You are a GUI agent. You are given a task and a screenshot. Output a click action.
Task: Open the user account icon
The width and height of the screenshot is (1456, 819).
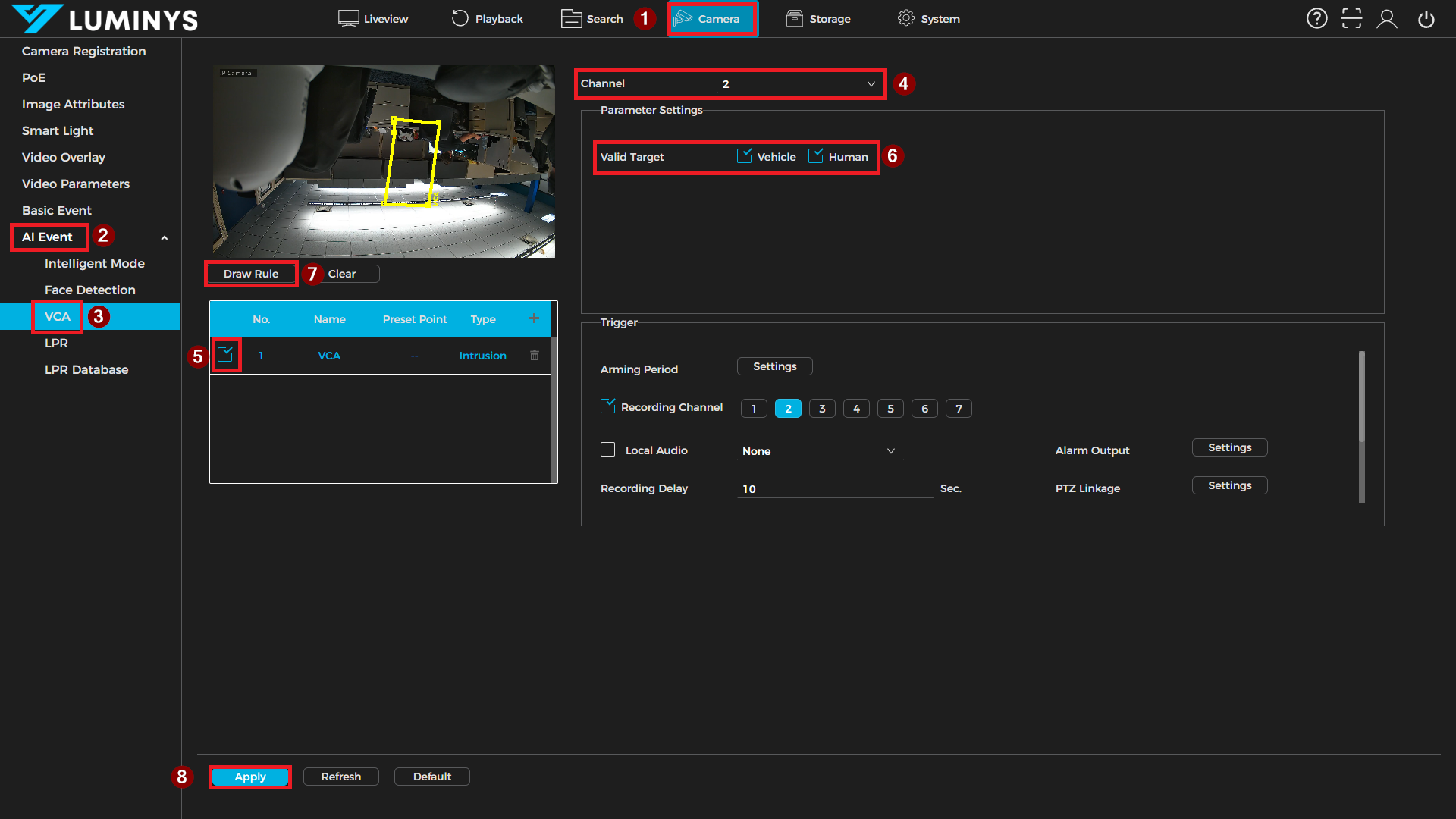click(1387, 19)
